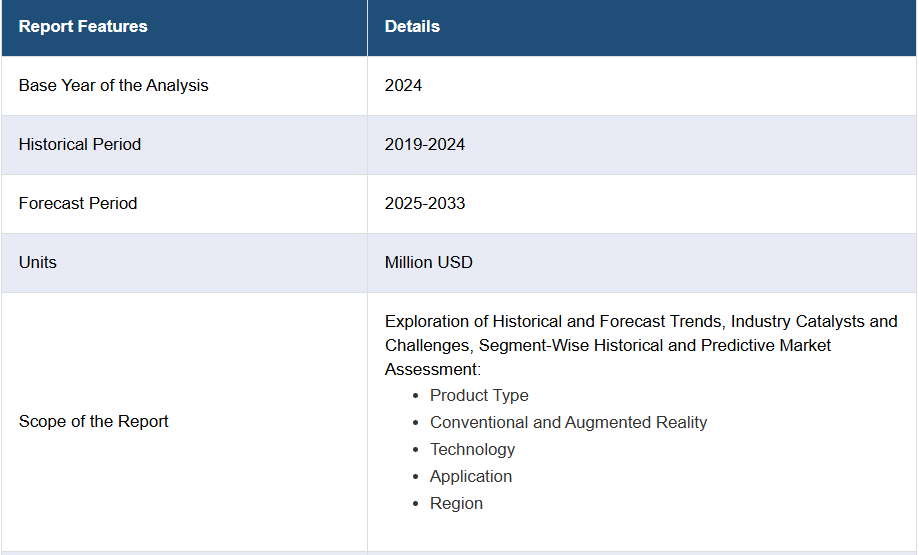Click the word Assessment in scope text
Image resolution: width=919 pixels, height=555 pixels.
(x=431, y=369)
